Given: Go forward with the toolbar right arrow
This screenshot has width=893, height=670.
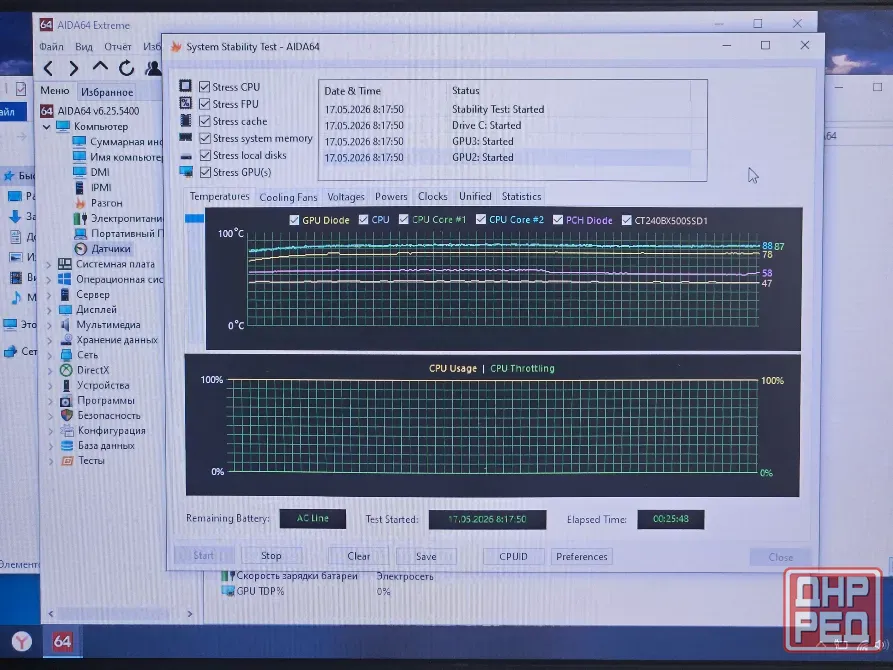Looking at the screenshot, I should click(73, 68).
